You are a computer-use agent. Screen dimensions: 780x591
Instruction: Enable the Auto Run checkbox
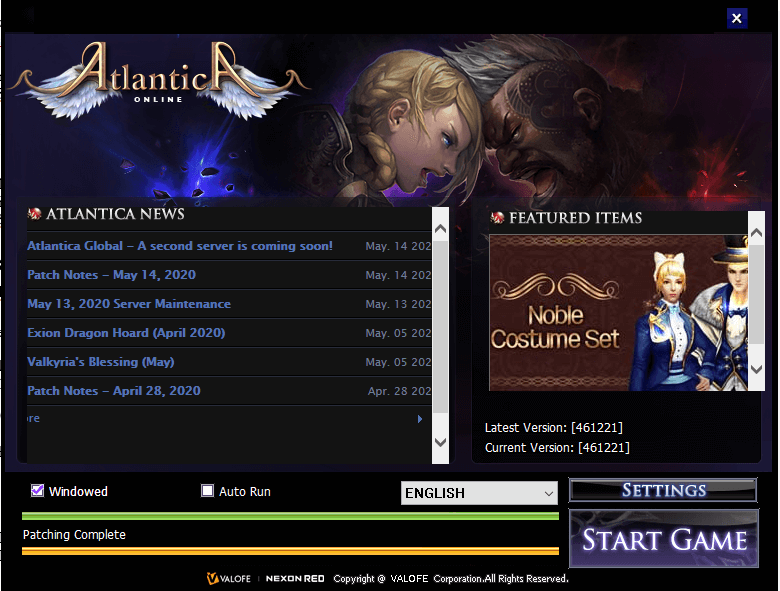(207, 491)
